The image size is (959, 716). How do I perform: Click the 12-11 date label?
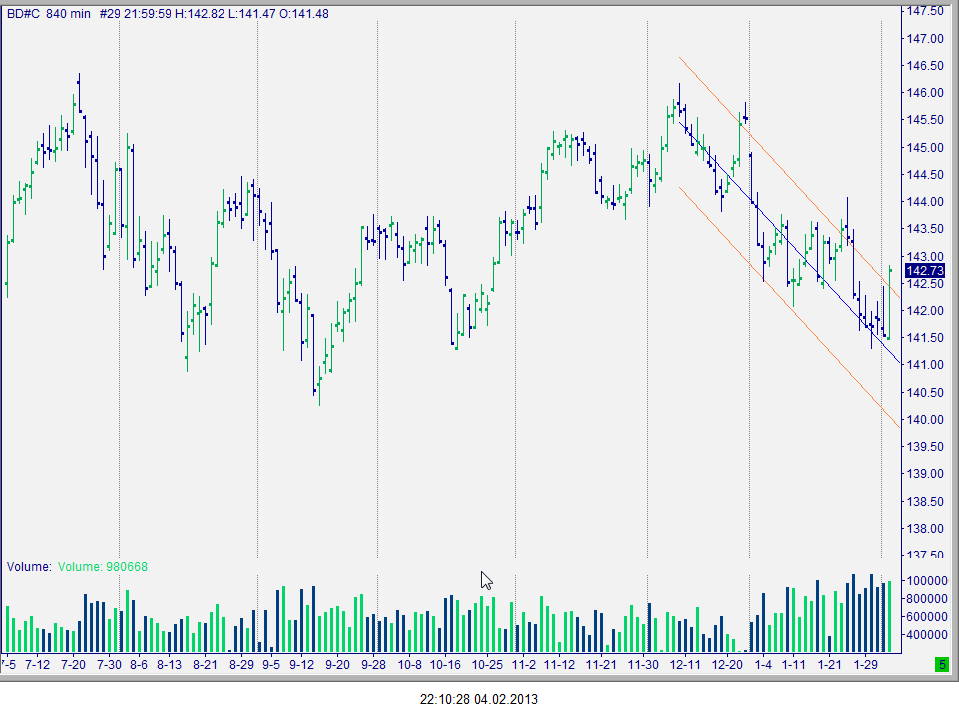coord(685,665)
